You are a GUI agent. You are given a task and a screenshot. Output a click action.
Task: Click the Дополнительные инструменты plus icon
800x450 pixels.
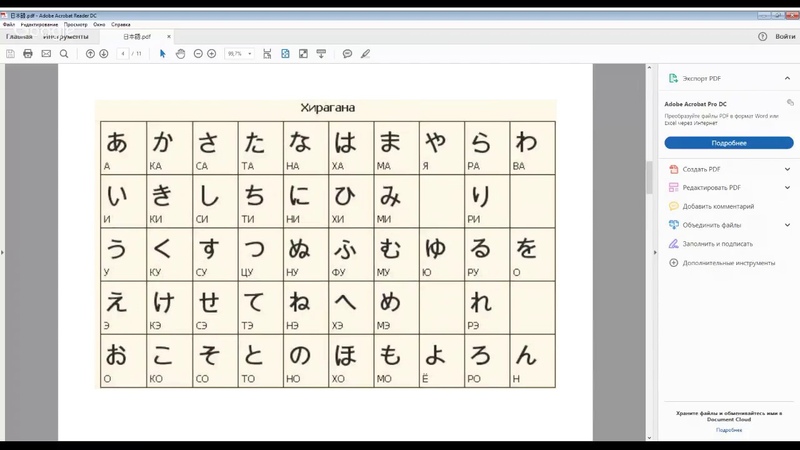(x=673, y=263)
